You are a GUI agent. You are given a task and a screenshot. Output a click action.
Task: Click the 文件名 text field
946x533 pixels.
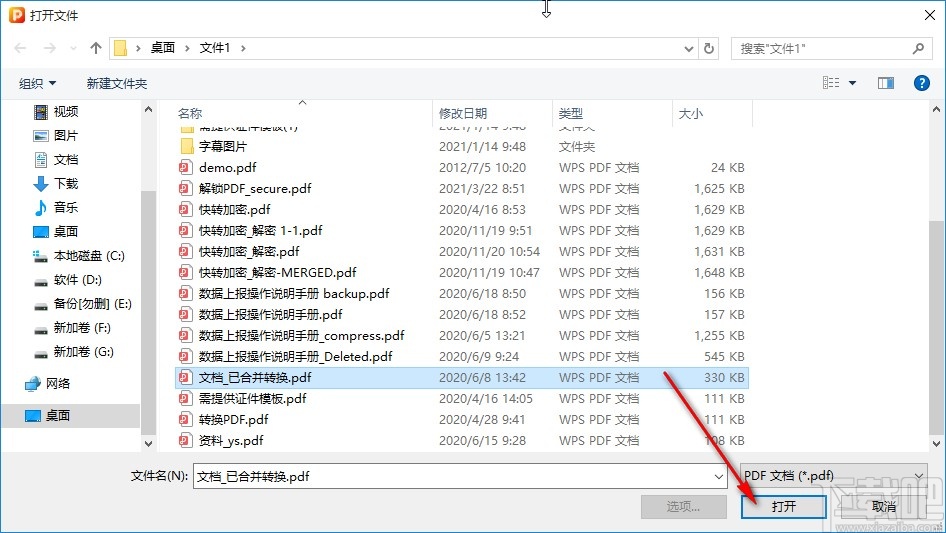(x=452, y=476)
